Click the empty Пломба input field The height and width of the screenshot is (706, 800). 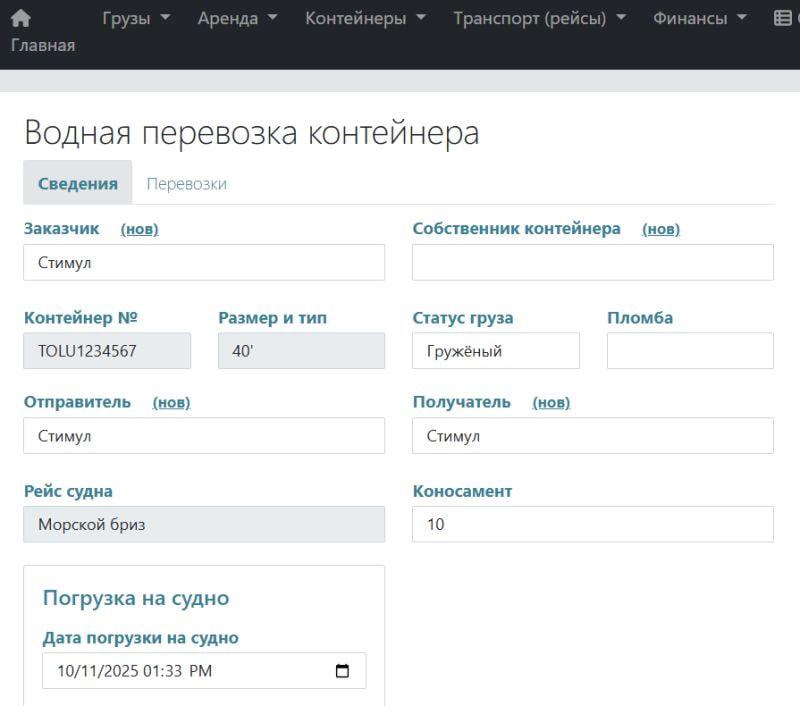690,351
